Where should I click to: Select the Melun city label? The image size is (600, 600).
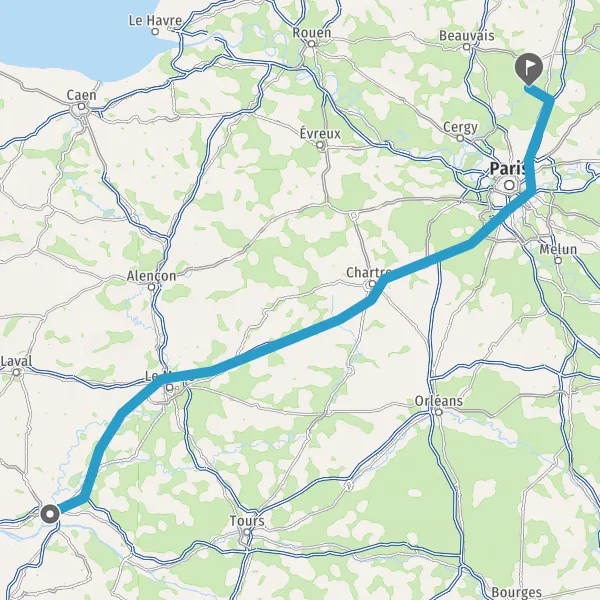tap(558, 249)
